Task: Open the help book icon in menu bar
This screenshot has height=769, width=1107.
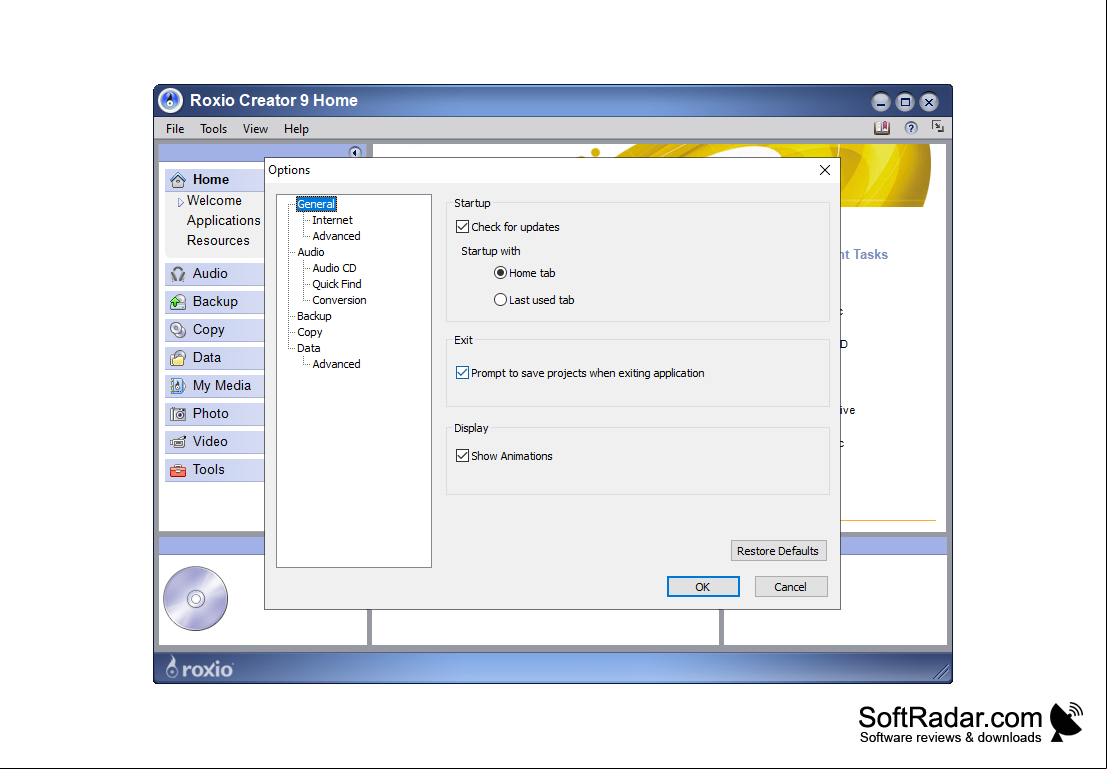Action: point(882,128)
